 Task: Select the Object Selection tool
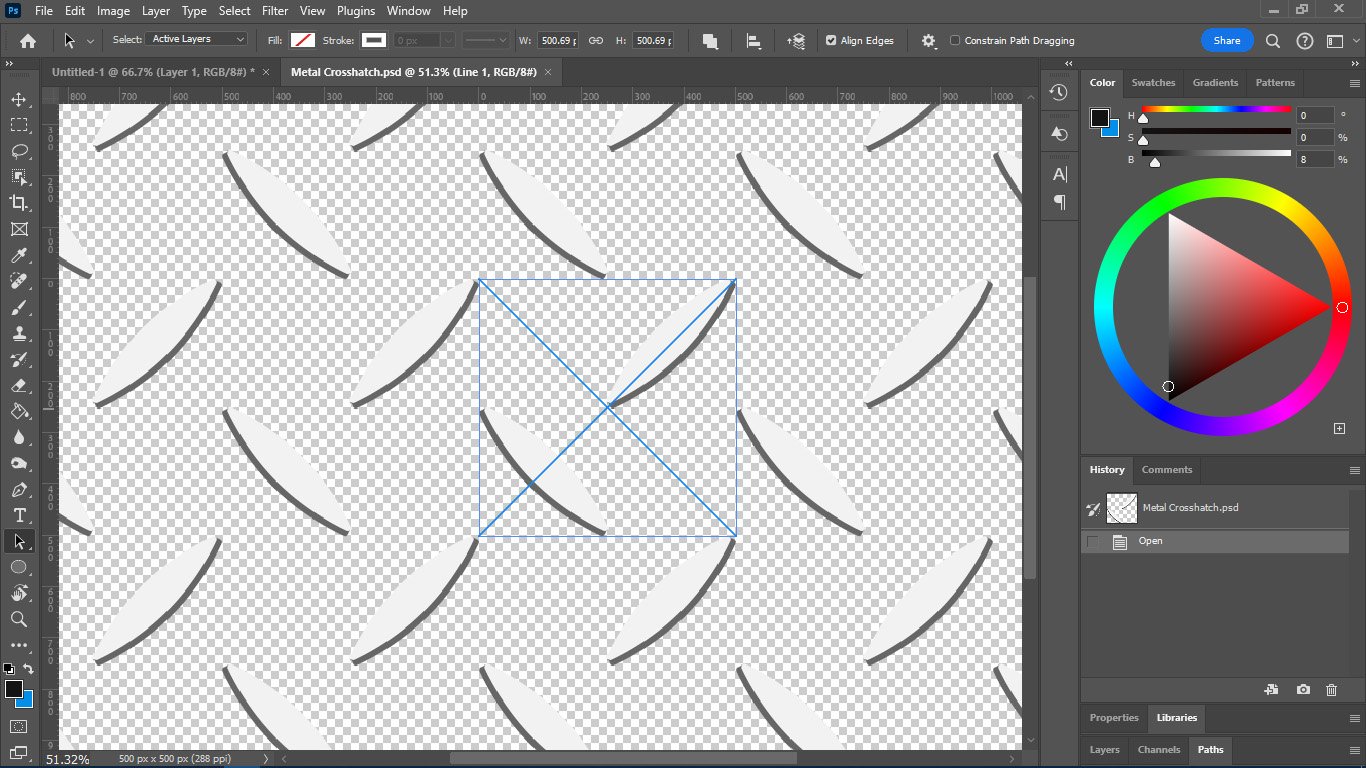pos(18,178)
